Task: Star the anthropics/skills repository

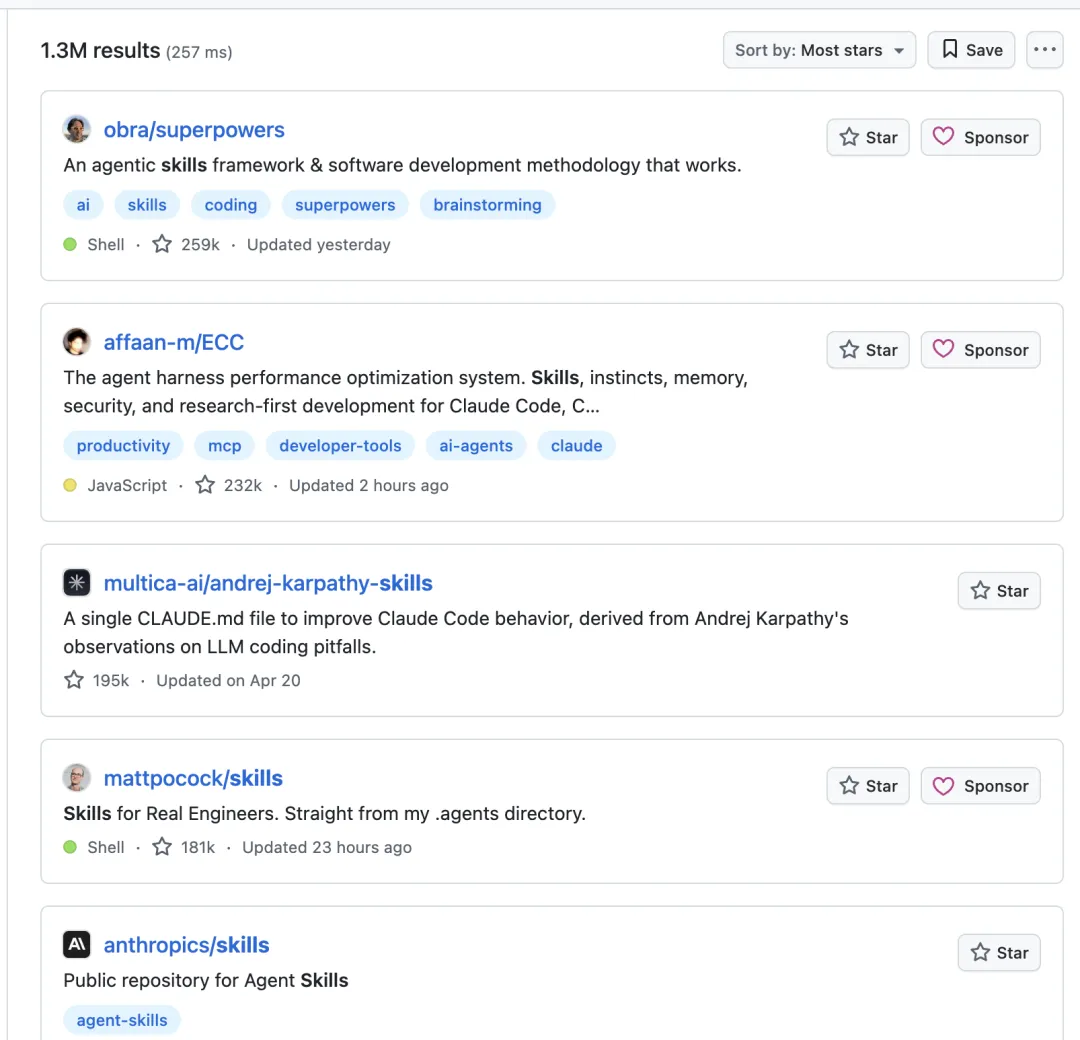Action: 999,953
